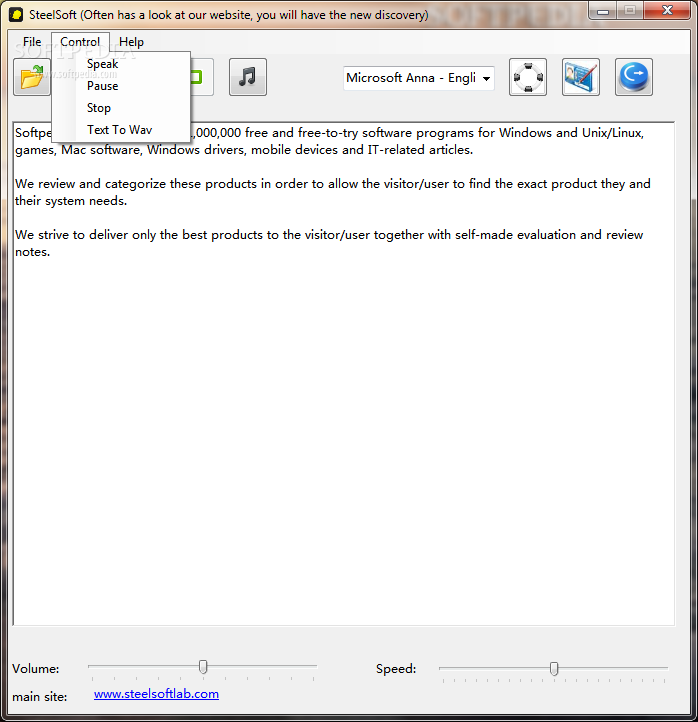Image resolution: width=698 pixels, height=722 pixels.
Task: Click the text 'We review and categorize'
Action: point(90,184)
